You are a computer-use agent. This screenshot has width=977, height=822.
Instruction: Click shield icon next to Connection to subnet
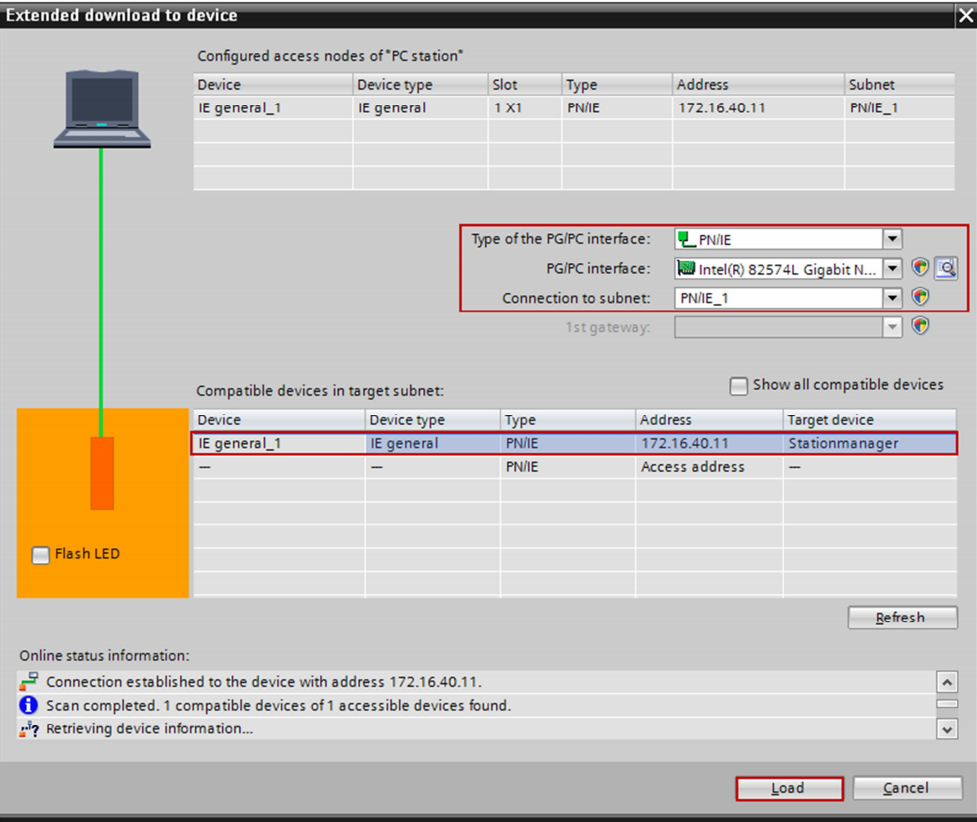tap(920, 297)
